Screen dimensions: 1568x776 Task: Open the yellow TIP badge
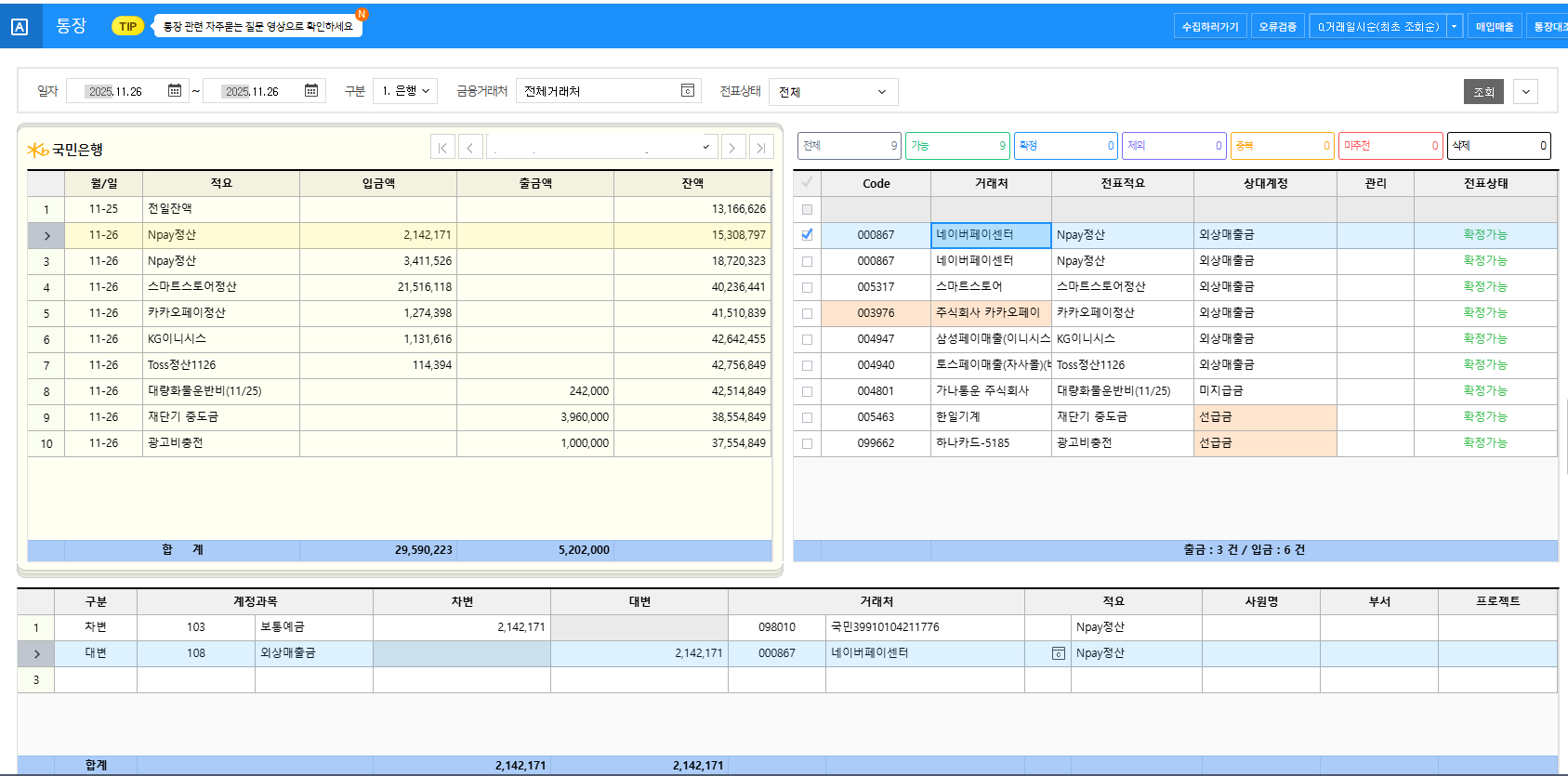pos(127,26)
